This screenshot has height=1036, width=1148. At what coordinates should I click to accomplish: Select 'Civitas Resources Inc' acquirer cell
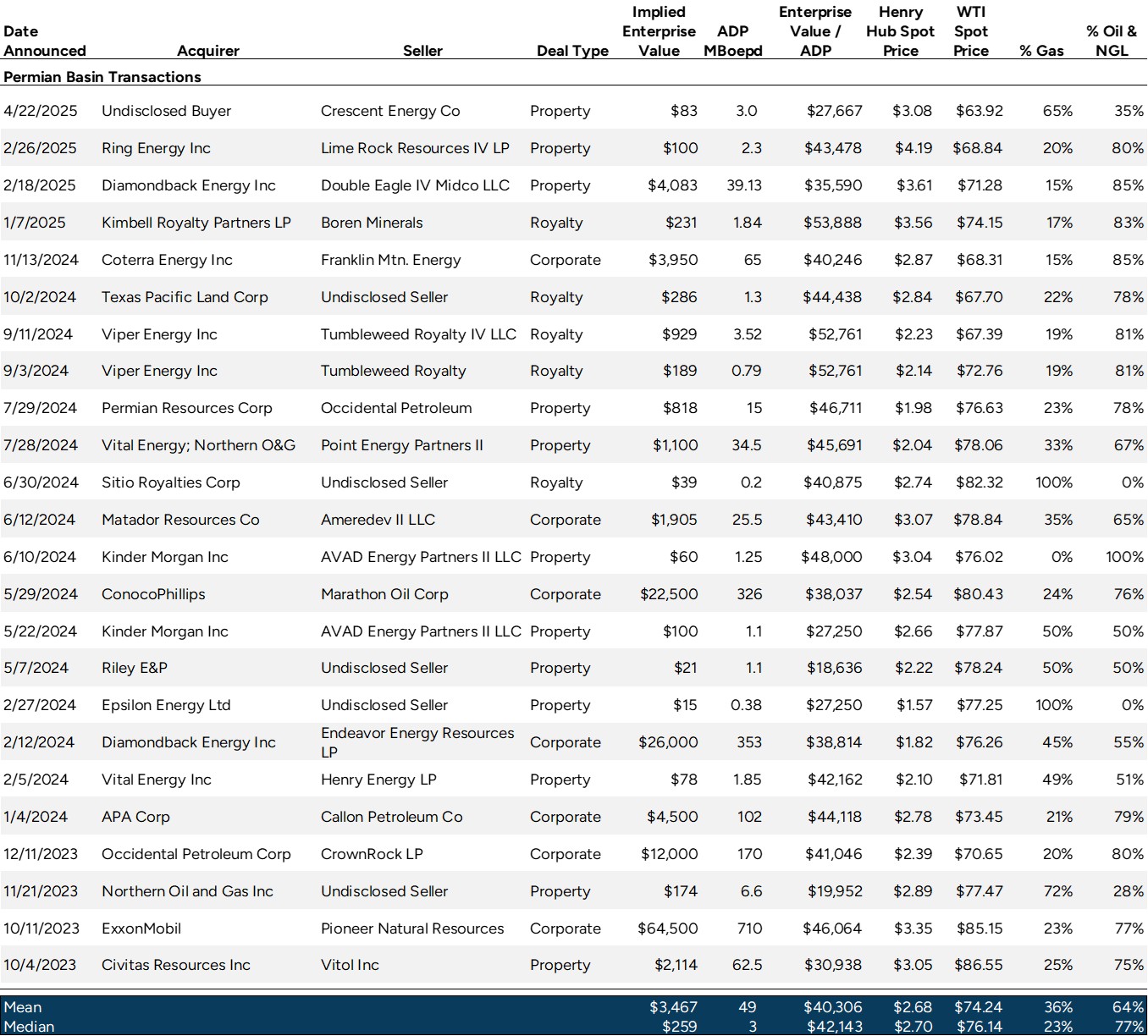click(x=176, y=965)
